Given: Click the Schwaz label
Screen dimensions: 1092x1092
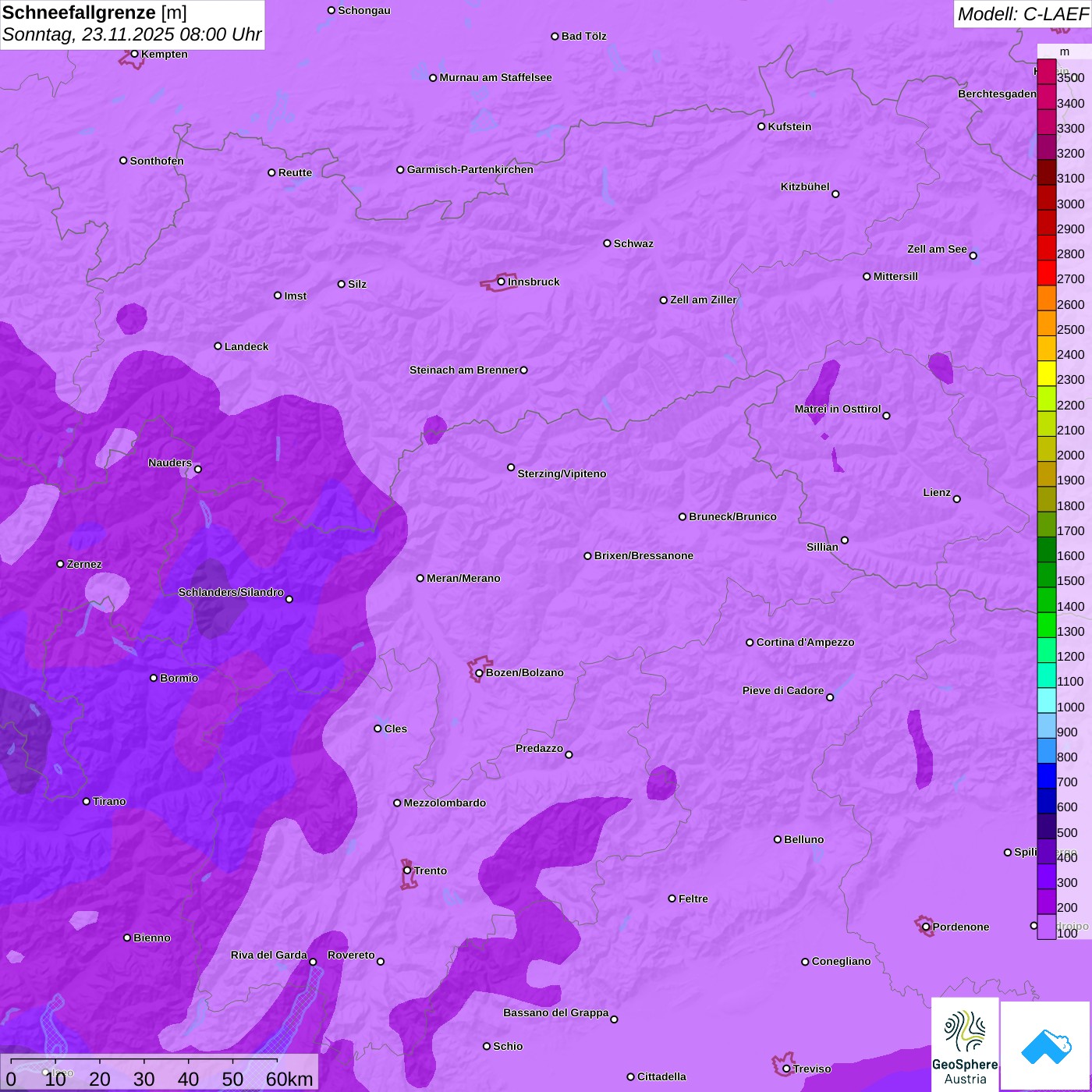Looking at the screenshot, I should click(633, 243).
